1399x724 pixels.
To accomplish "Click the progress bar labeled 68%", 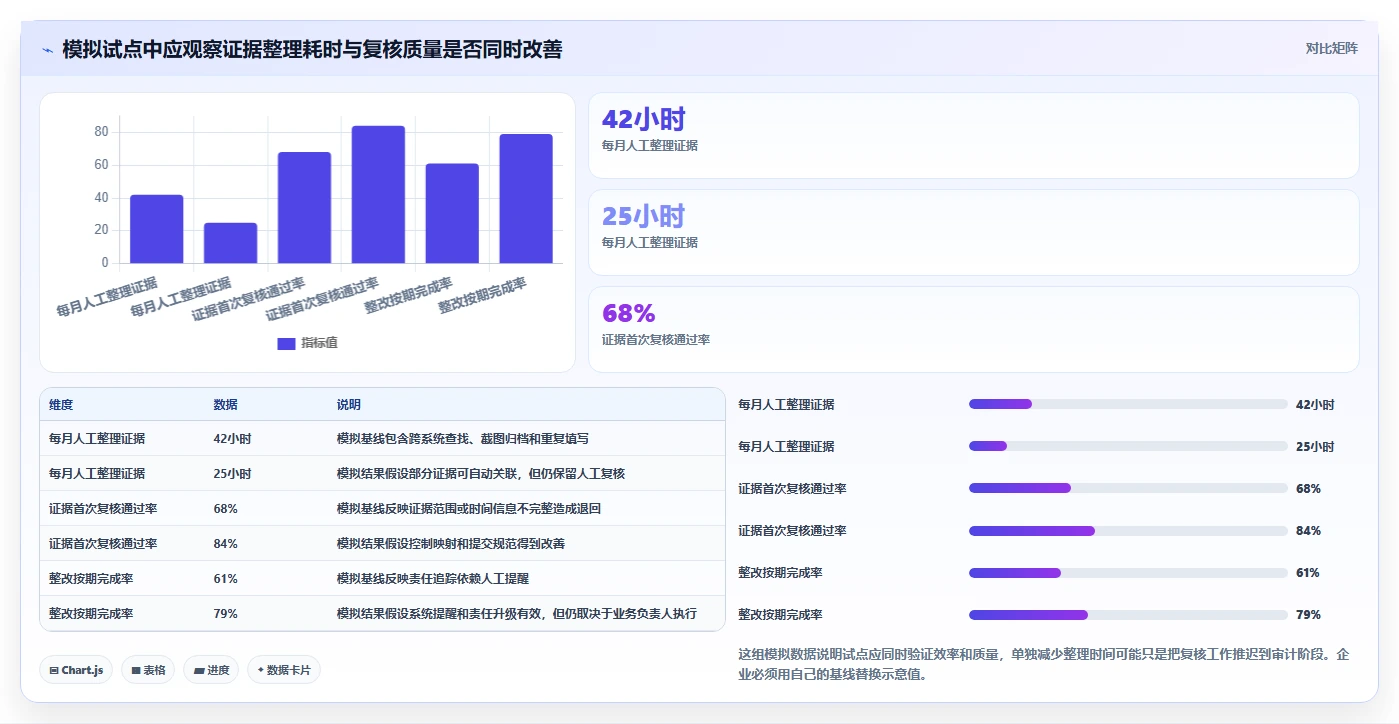I will tap(1128, 488).
